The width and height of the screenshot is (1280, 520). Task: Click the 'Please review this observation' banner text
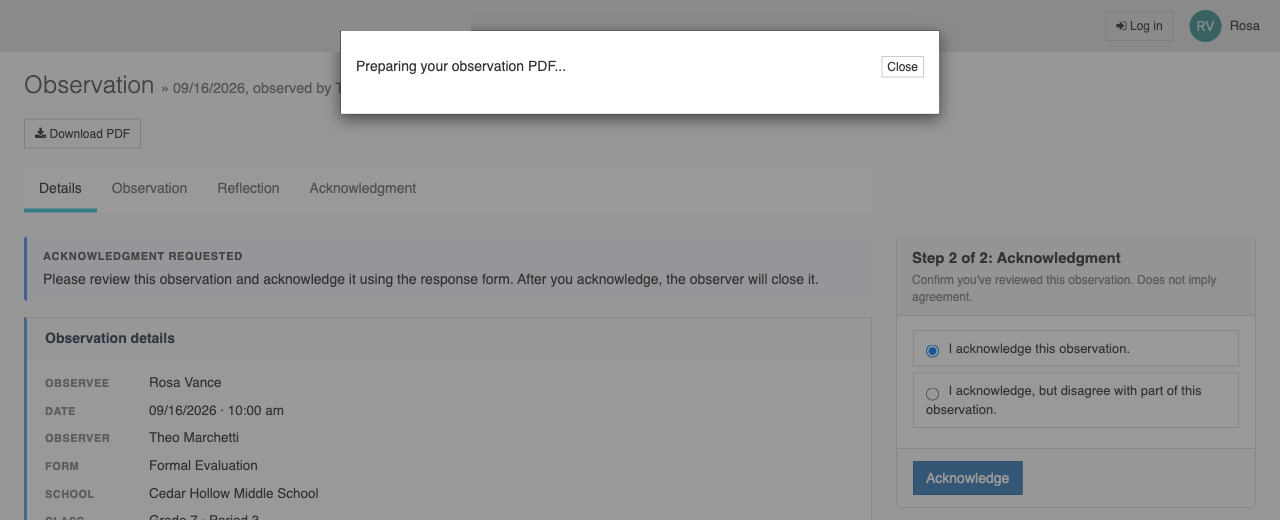click(x=431, y=279)
